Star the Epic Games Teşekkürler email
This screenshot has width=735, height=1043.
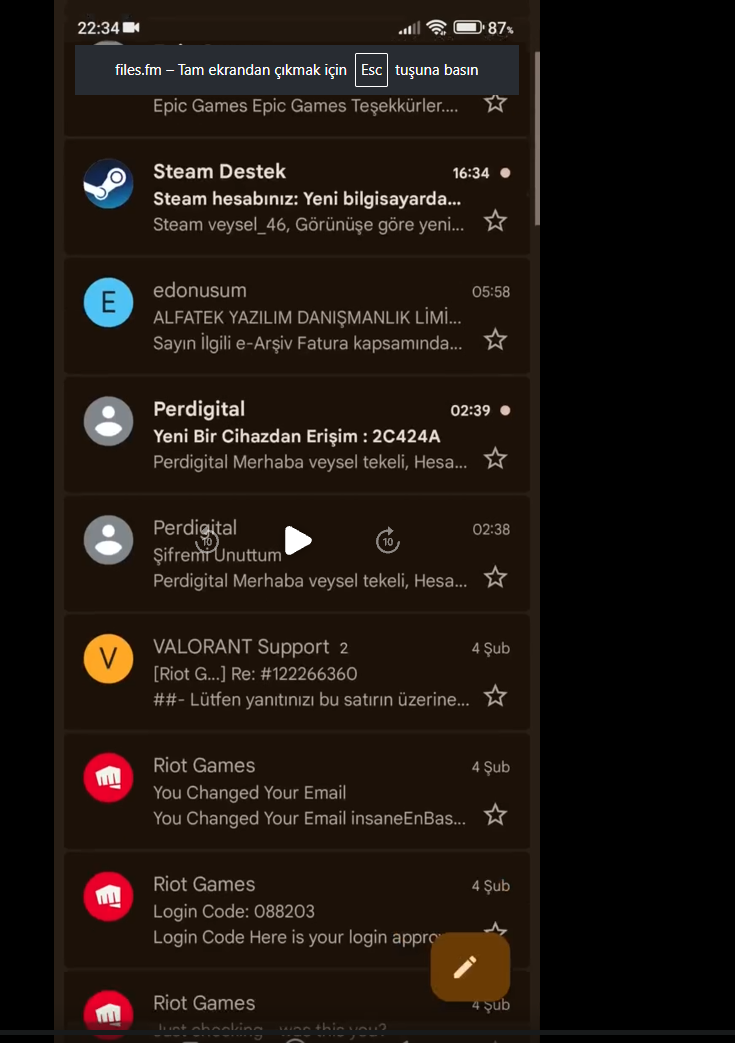(x=496, y=102)
